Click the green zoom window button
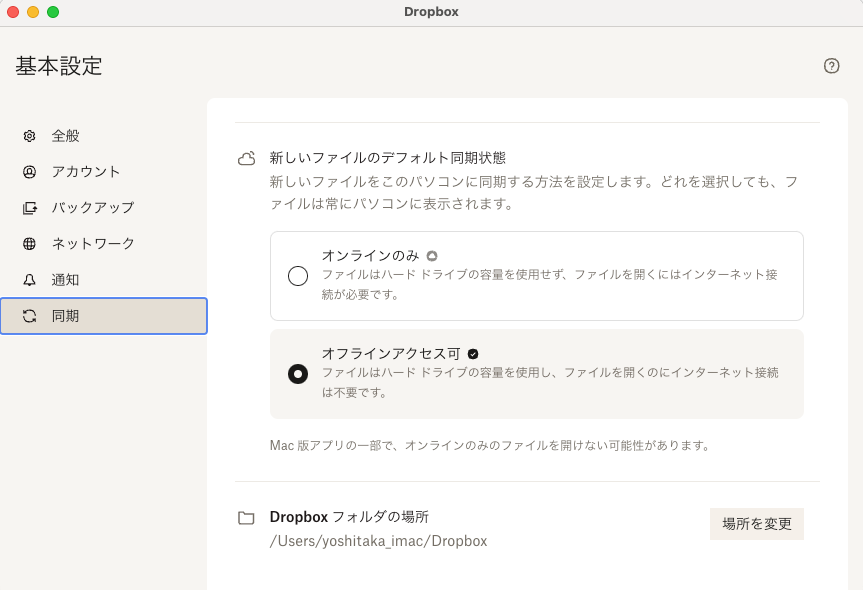Screen dimensions: 863x590 click(x=53, y=12)
